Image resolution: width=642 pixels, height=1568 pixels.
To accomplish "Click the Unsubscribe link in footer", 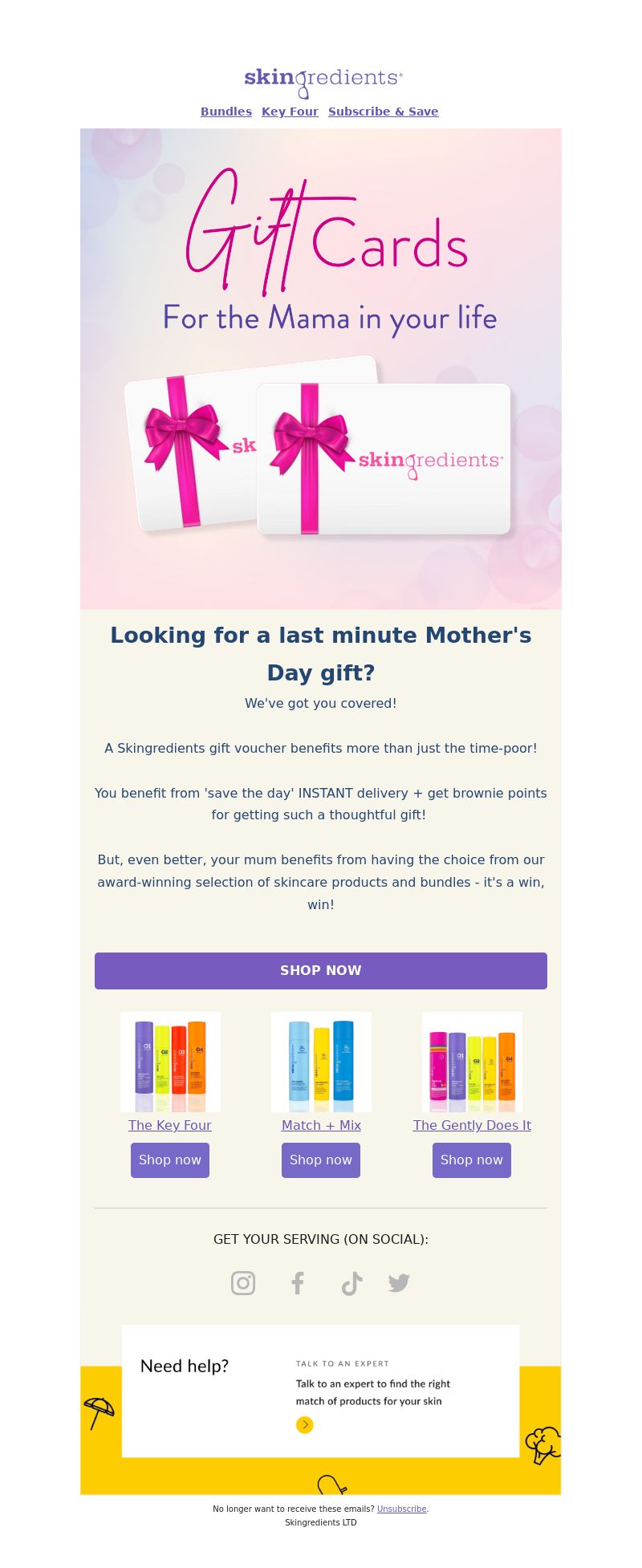I will point(401,1509).
